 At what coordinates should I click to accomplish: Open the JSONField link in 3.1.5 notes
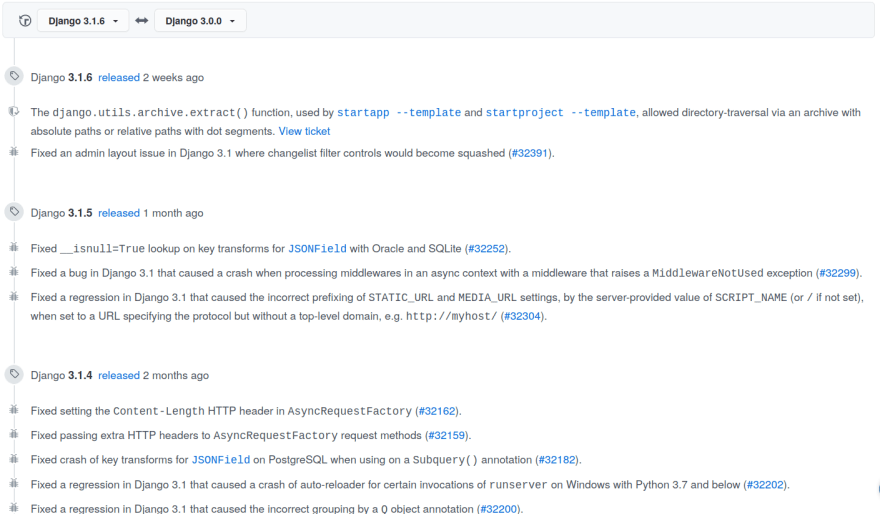coord(317,249)
